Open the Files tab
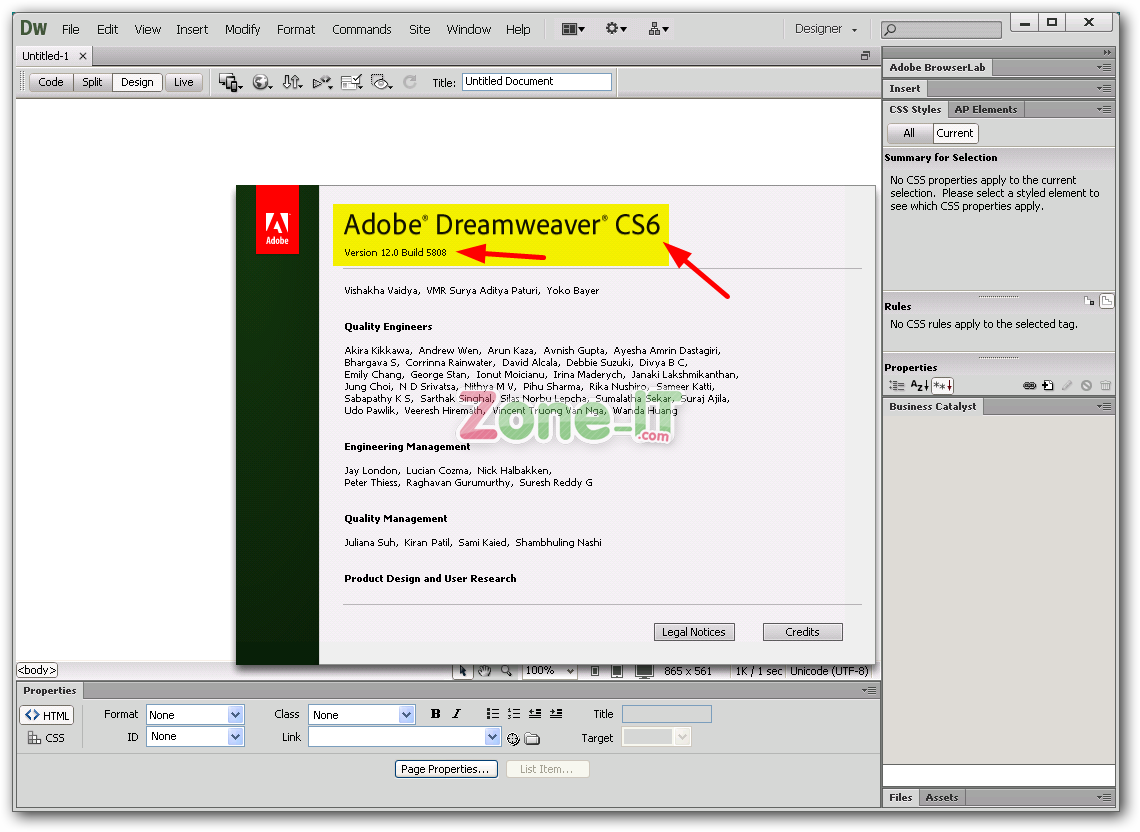The width and height of the screenshot is (1140, 832). (901, 798)
